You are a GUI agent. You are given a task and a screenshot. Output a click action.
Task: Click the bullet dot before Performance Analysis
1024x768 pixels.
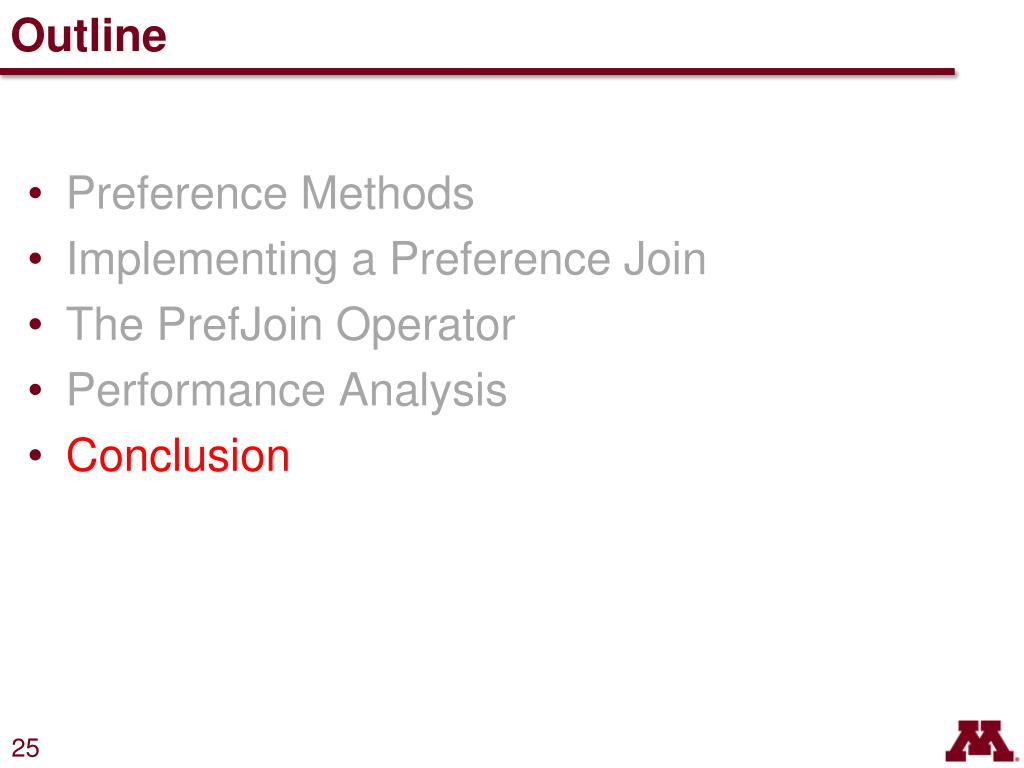tap(35, 390)
